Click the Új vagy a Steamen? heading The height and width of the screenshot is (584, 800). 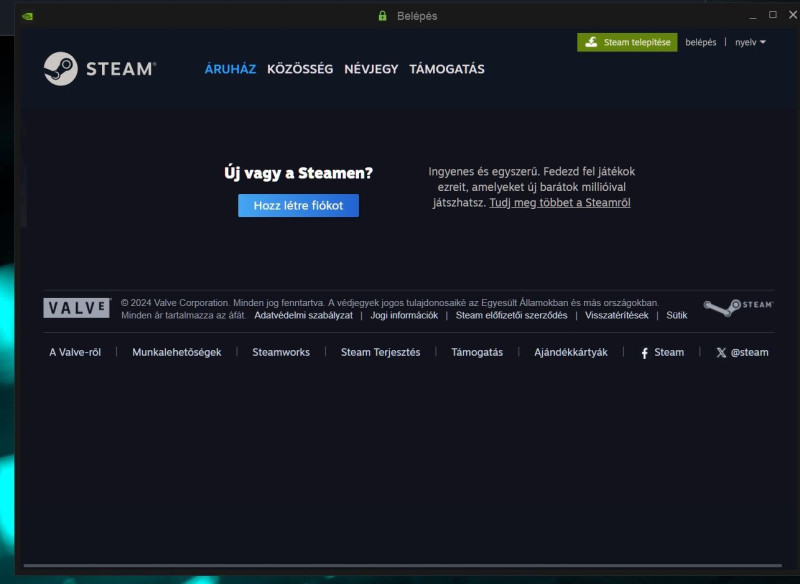298,173
